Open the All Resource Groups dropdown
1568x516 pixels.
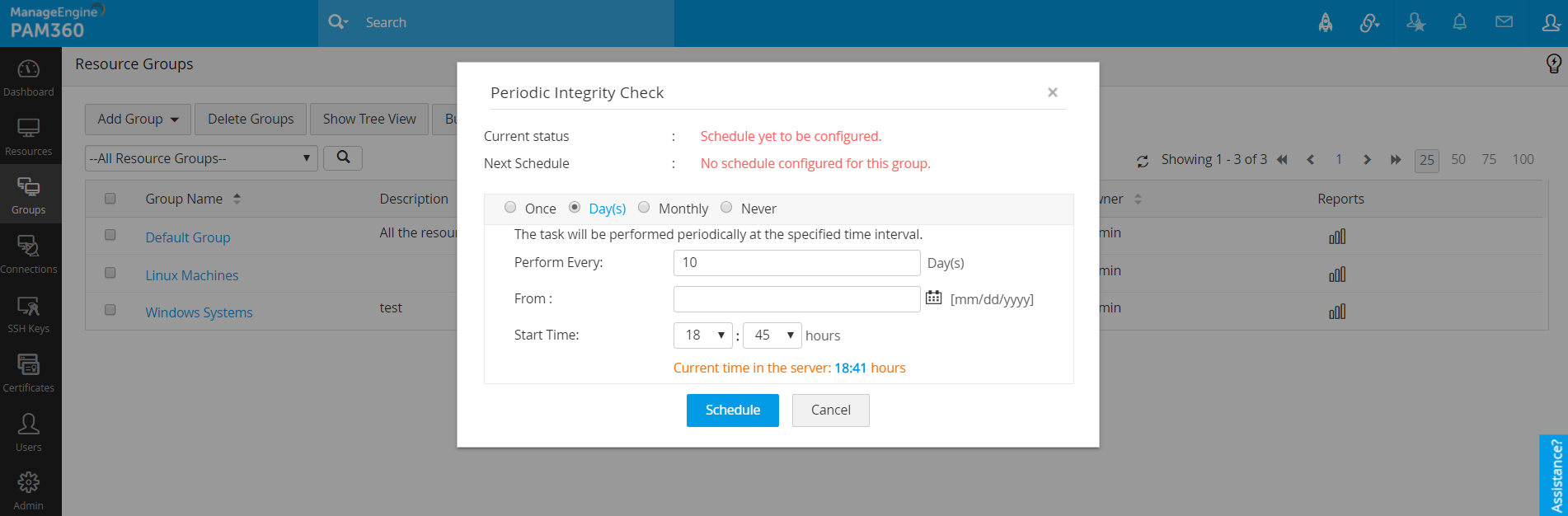coord(201,158)
